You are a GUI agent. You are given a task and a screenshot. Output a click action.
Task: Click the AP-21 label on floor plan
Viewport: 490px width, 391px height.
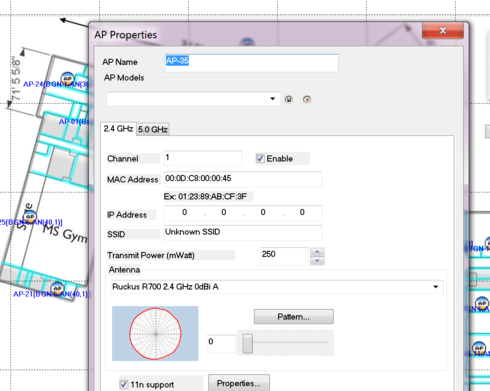tap(50, 294)
